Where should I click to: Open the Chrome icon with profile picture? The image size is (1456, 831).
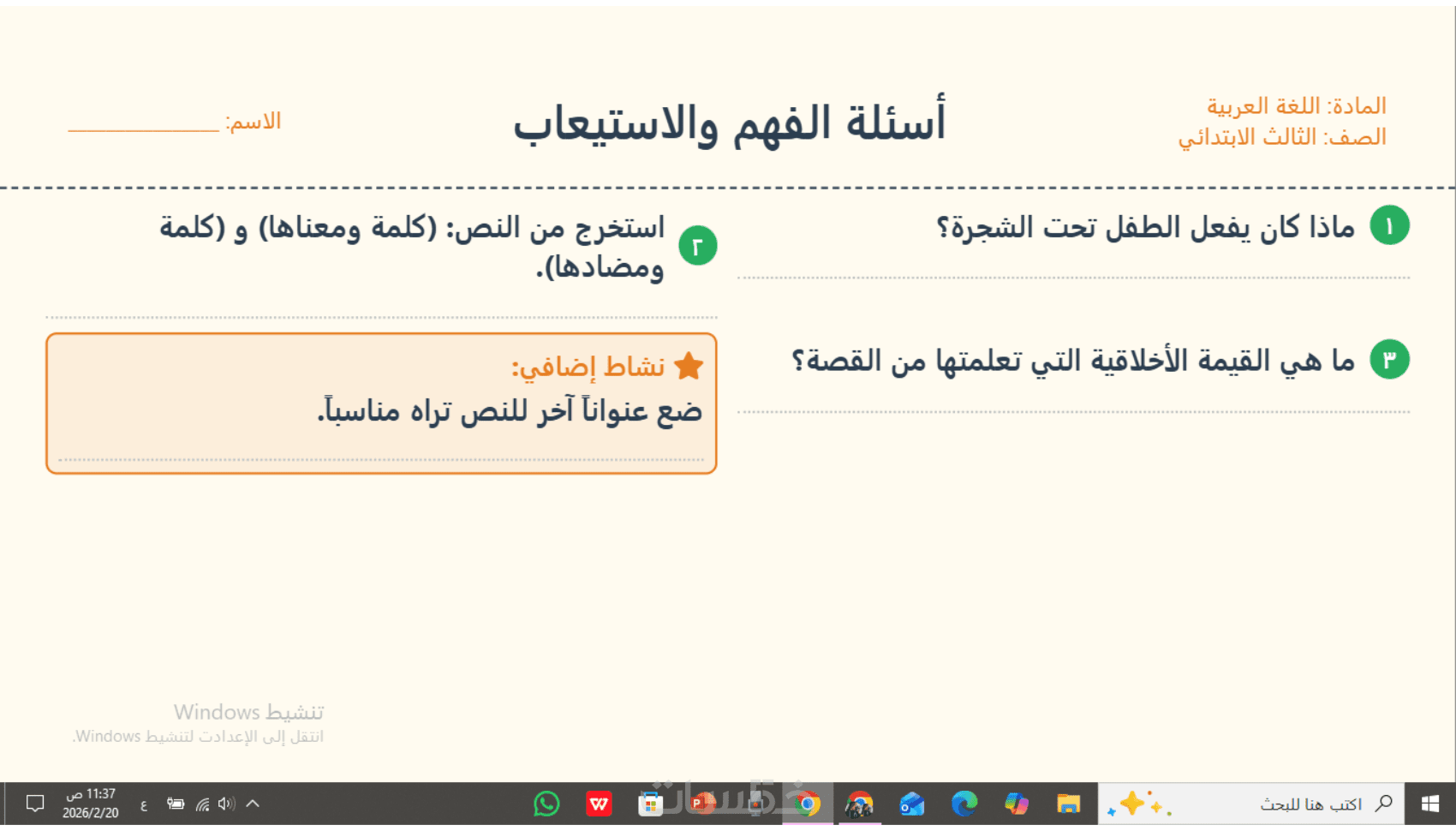pos(859,804)
